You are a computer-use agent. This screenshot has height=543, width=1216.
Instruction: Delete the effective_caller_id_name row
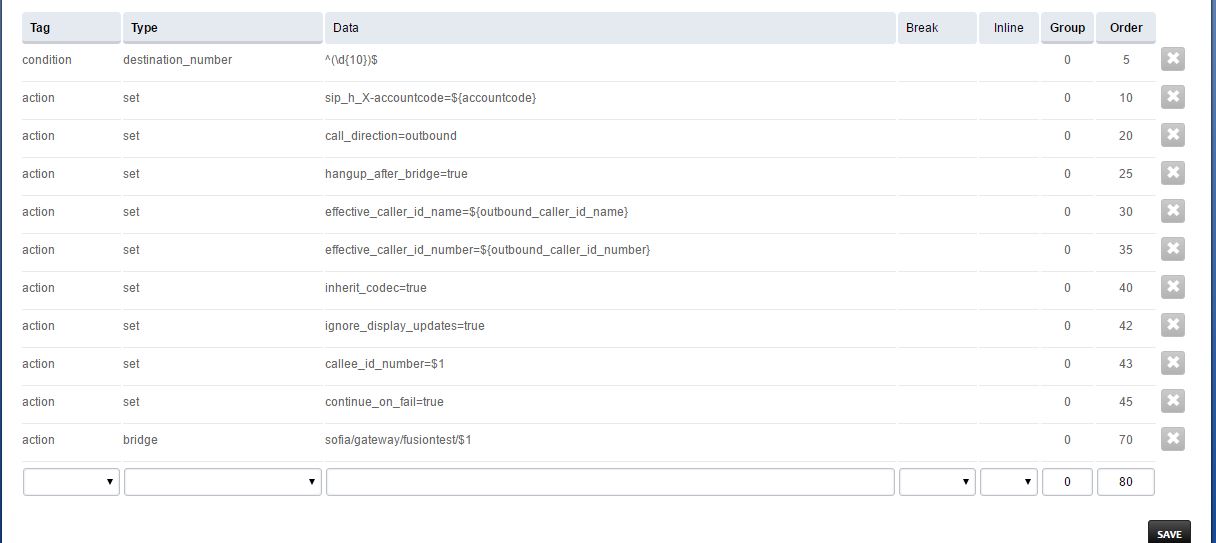pyautogui.click(x=1173, y=211)
